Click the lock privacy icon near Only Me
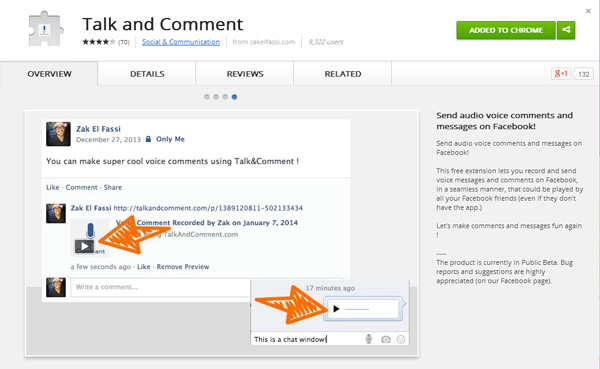Screen dimensions: 600x369 (x=148, y=139)
